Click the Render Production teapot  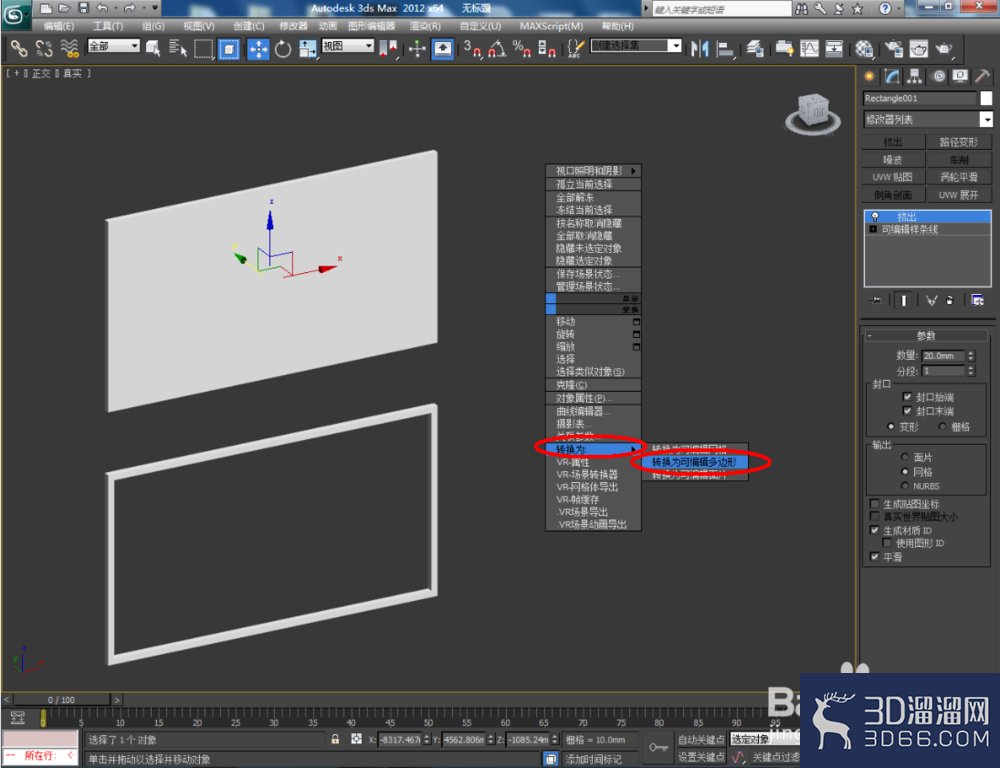click(944, 48)
